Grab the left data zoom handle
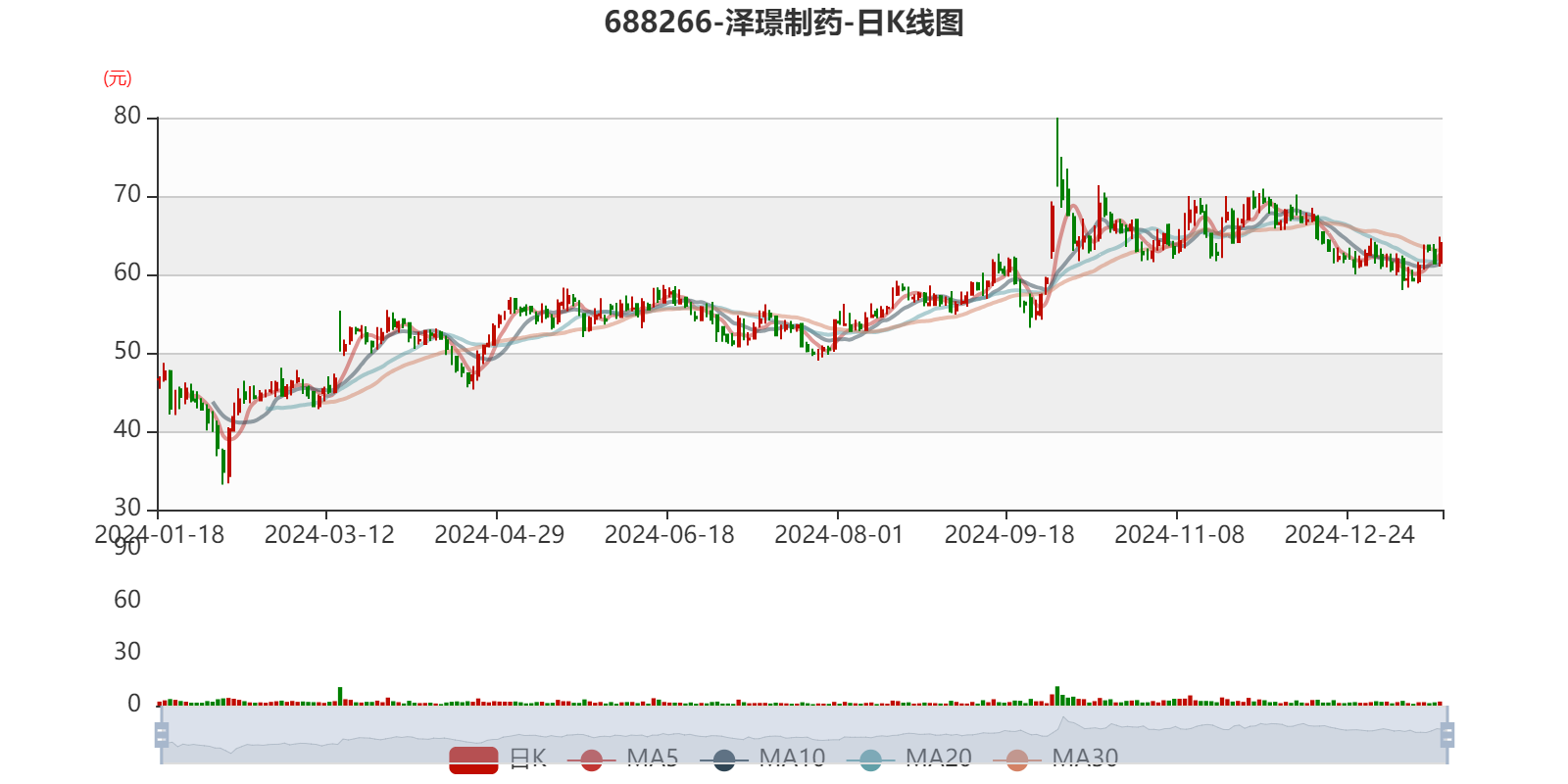 pos(162,735)
